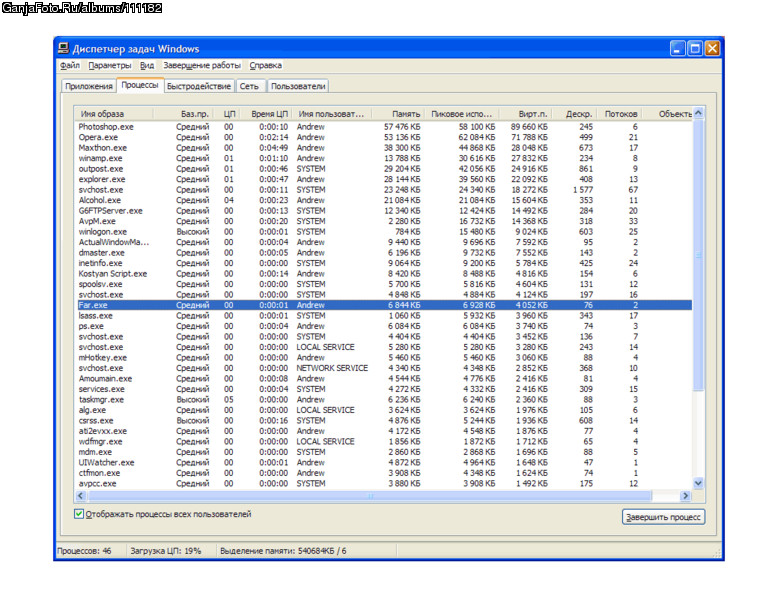Click the vertical scrollbar thumb
This screenshot has width=778, height=598.
[699, 255]
